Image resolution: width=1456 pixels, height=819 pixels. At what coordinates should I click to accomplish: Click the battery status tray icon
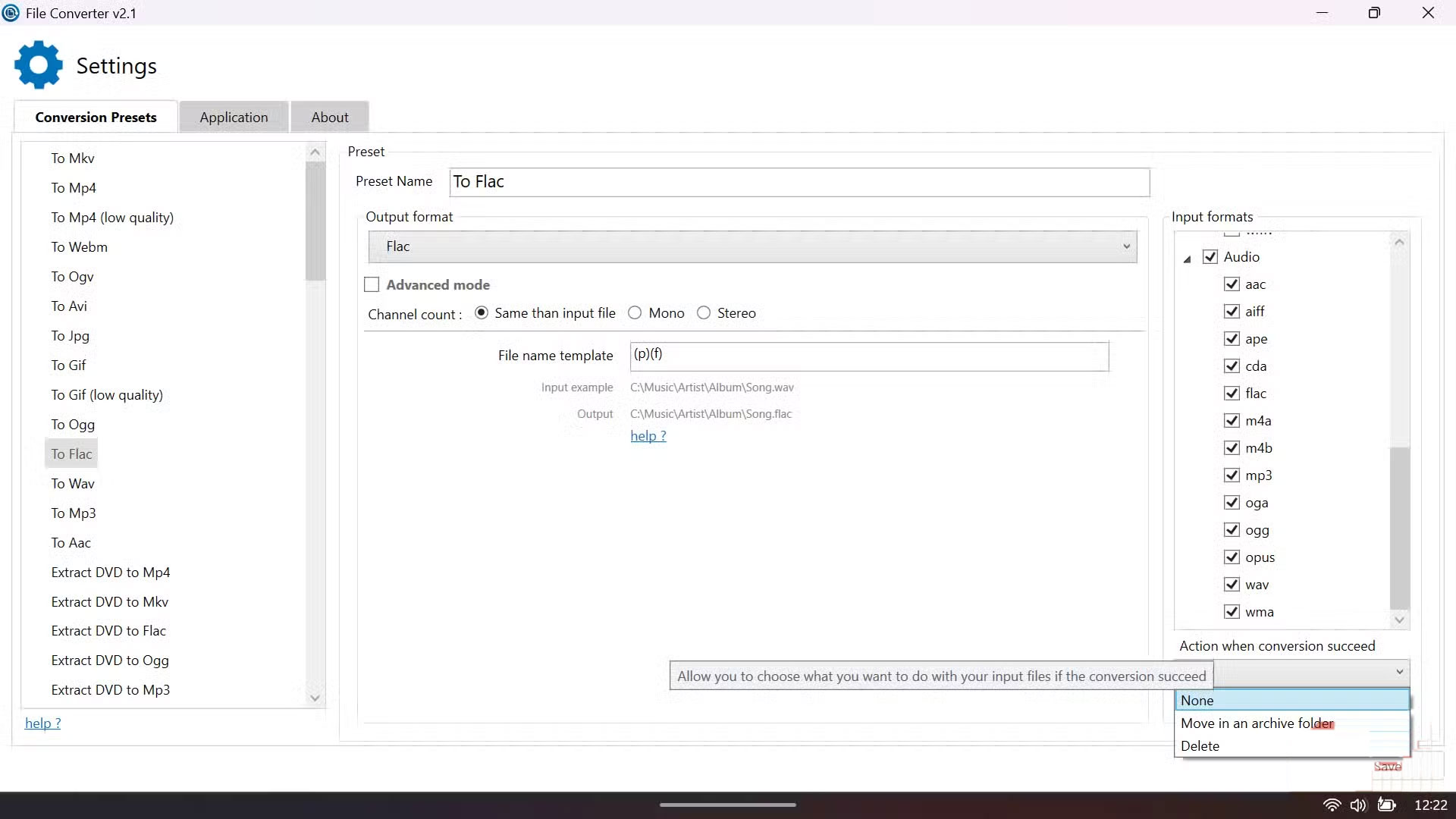tap(1386, 805)
